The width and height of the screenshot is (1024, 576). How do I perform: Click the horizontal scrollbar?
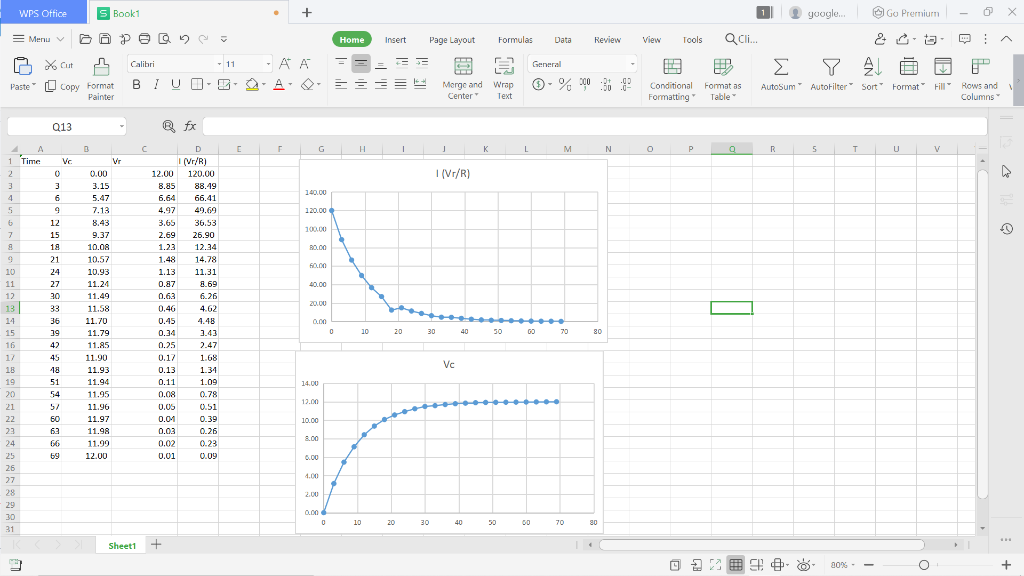(x=761, y=545)
